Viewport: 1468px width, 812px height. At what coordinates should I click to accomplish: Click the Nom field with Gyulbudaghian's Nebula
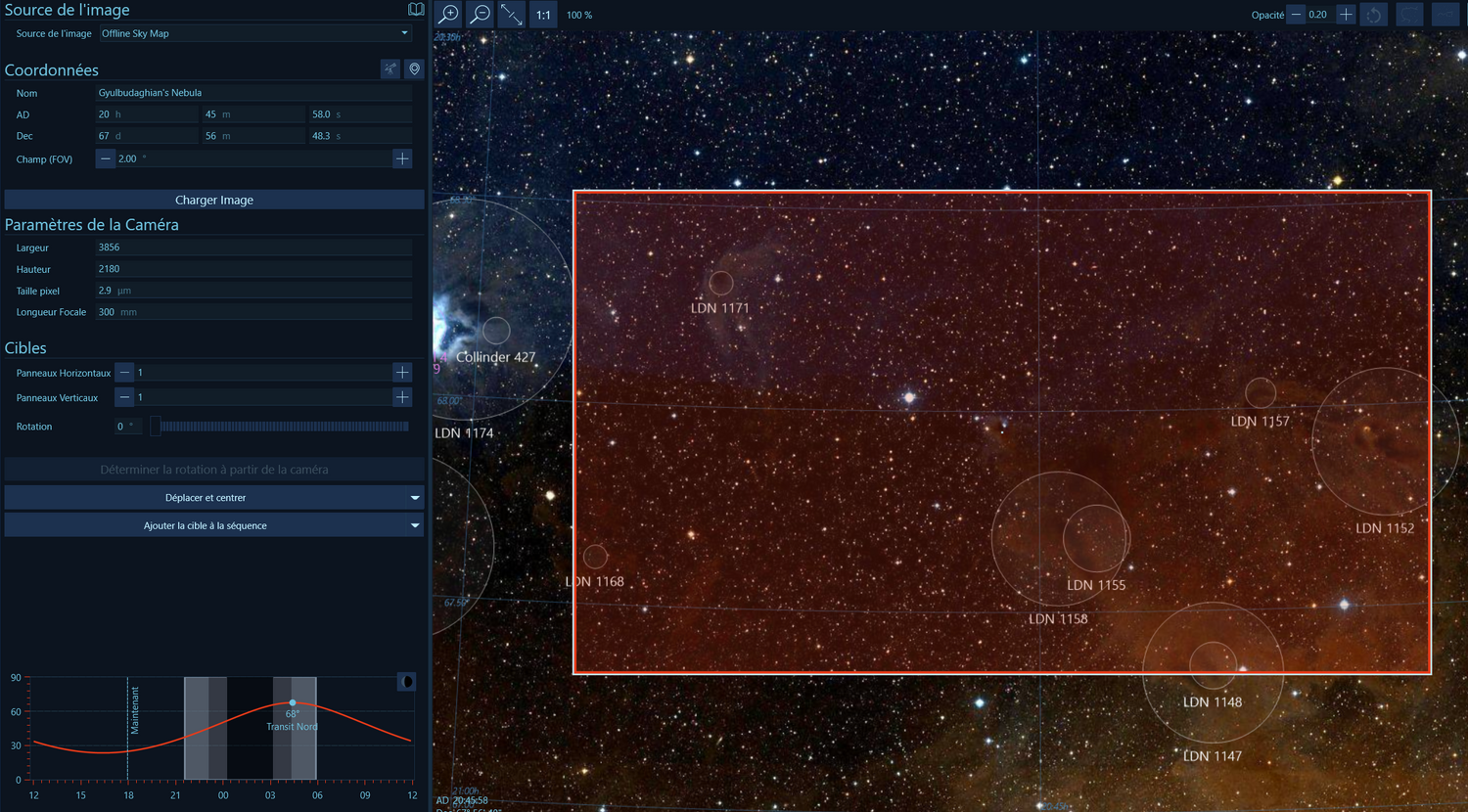pyautogui.click(x=254, y=93)
